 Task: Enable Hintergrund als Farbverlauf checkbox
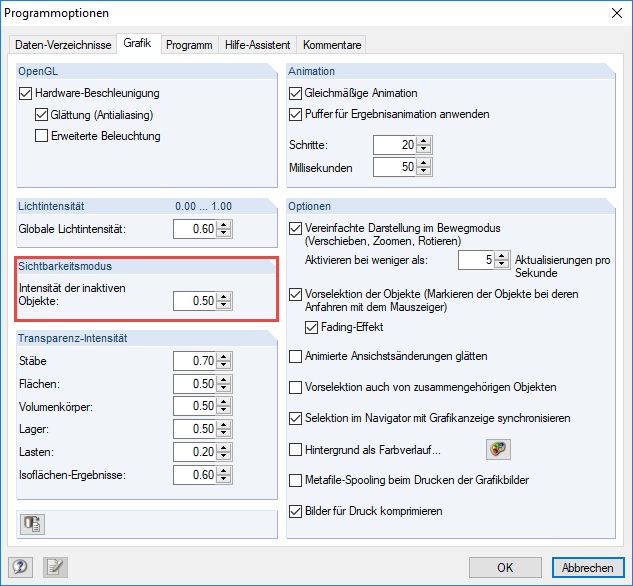coord(296,450)
